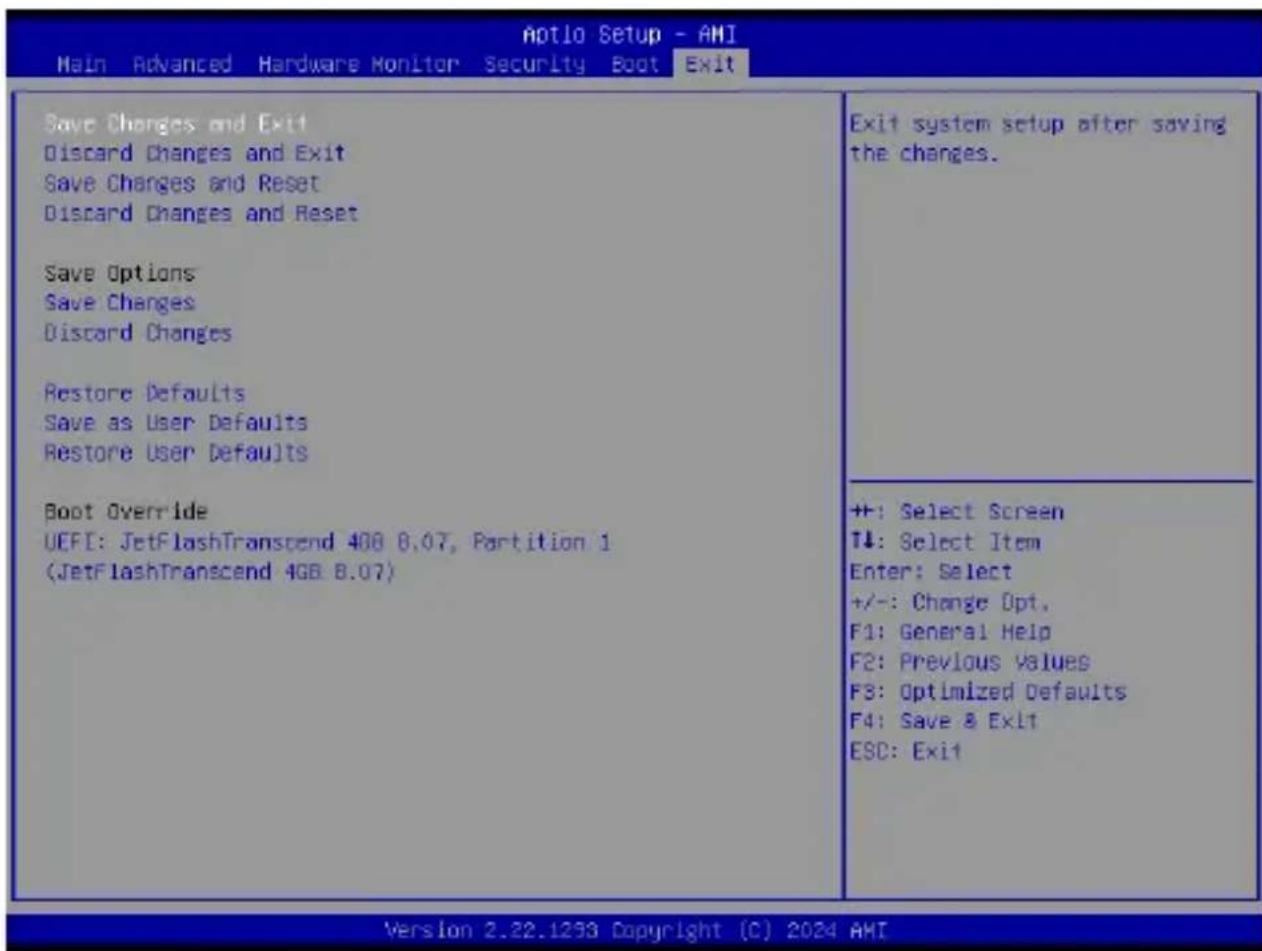The height and width of the screenshot is (951, 1262).
Task: Click the Save Options heading
Action: pyautogui.click(x=119, y=272)
